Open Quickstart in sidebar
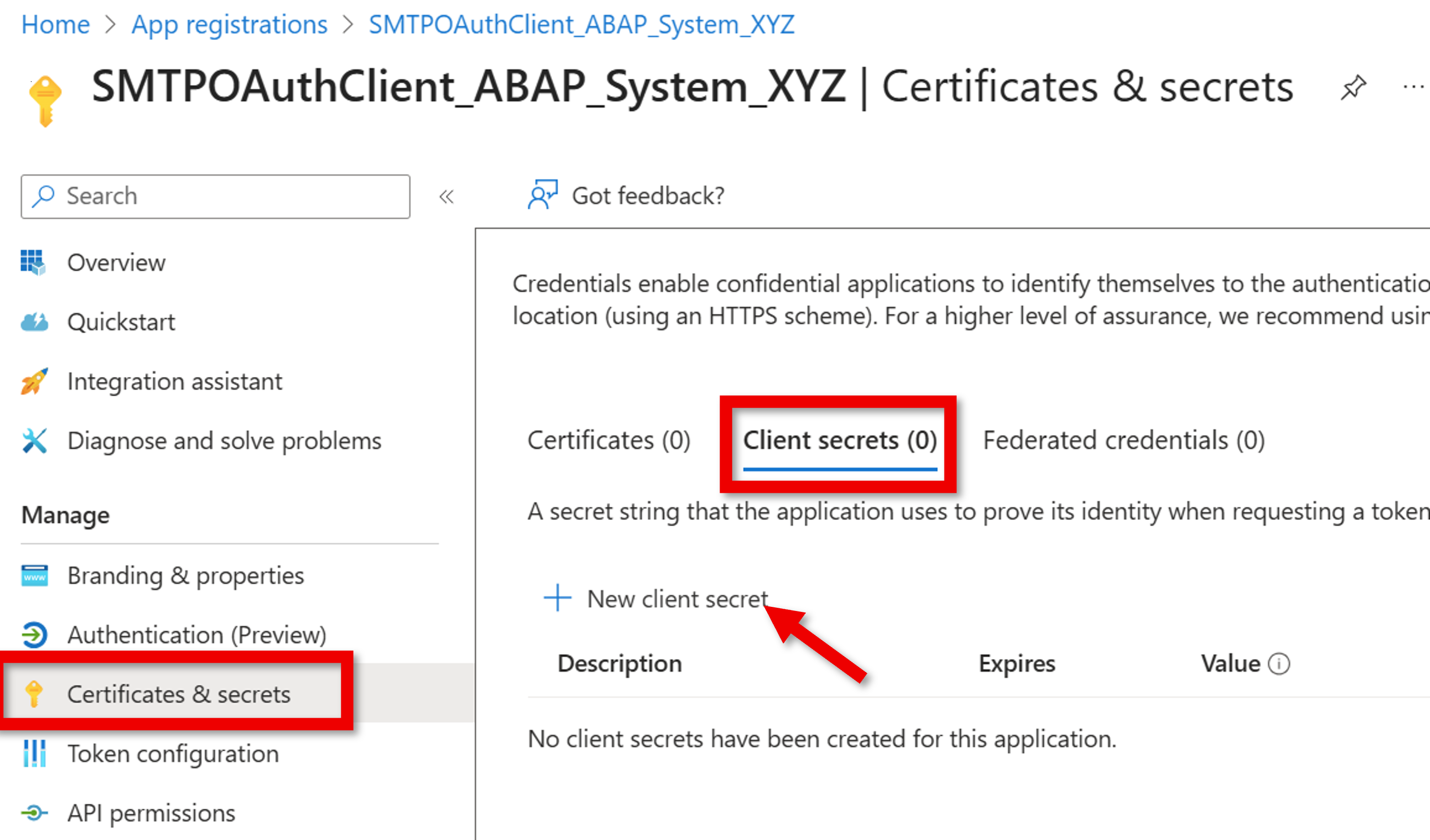The image size is (1430, 840). [121, 322]
